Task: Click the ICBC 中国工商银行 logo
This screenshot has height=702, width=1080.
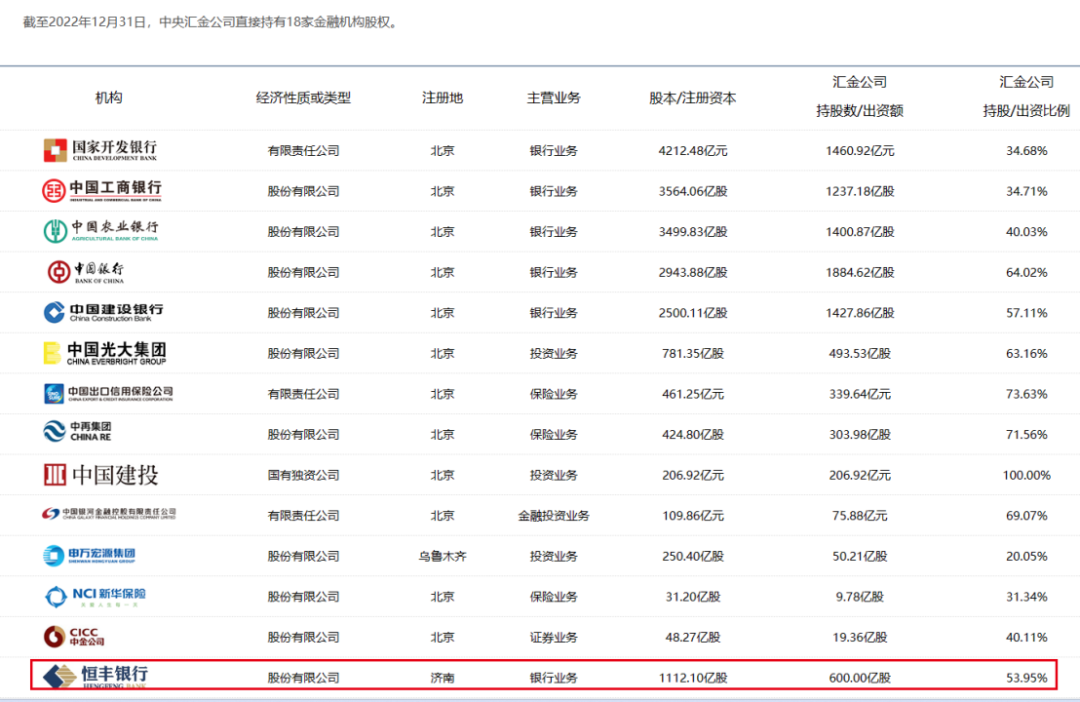Action: pyautogui.click(x=101, y=191)
